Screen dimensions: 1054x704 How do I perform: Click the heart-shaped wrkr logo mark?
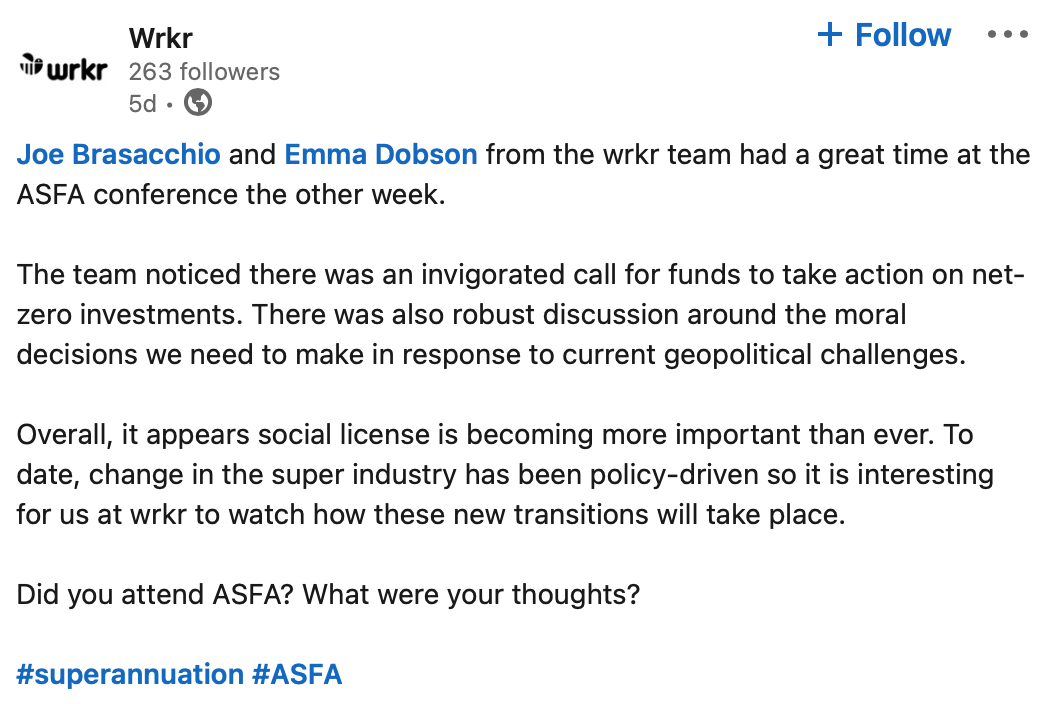[31, 65]
